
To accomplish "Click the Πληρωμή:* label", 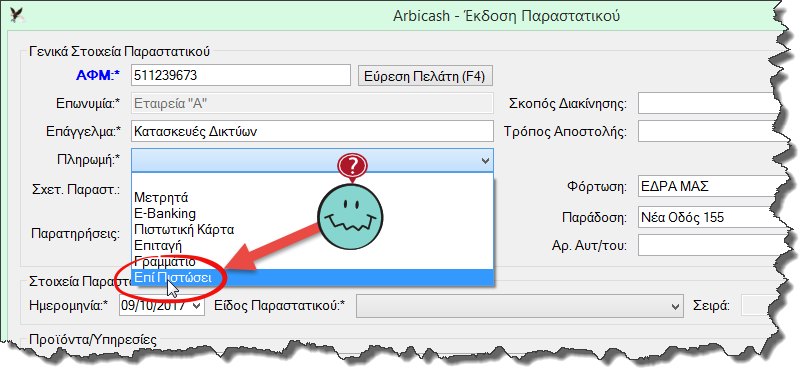I will click(88, 160).
